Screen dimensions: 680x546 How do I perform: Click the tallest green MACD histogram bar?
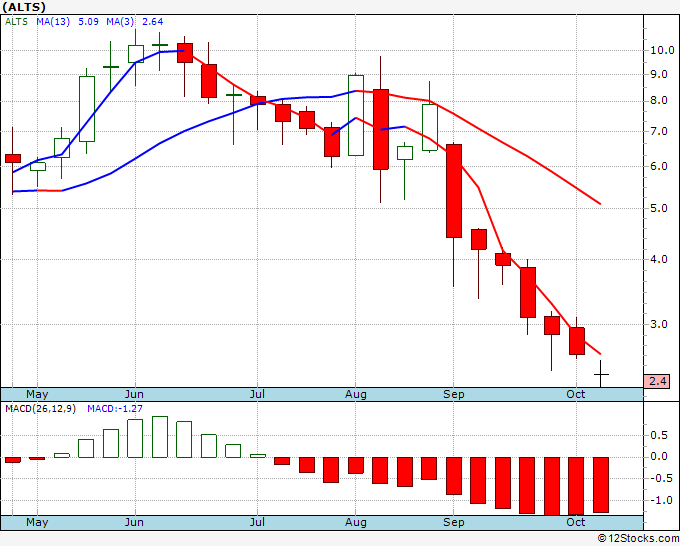160,437
